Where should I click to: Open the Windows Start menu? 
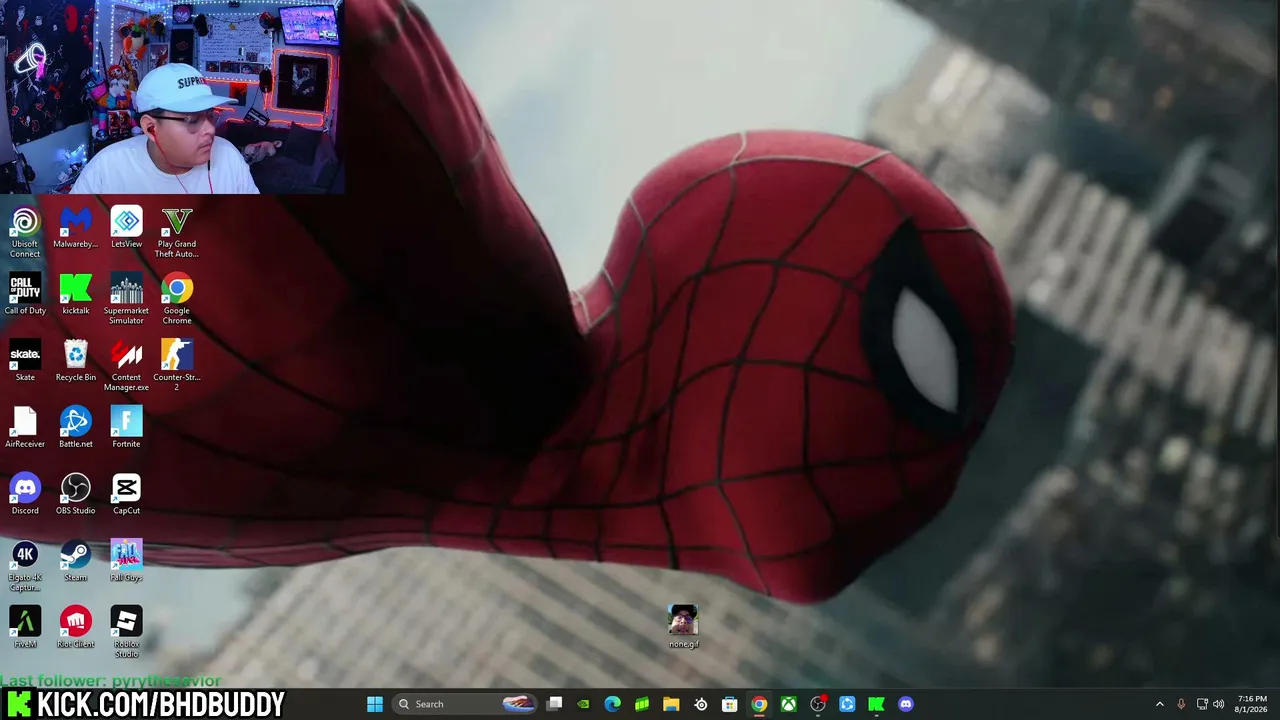tap(375, 704)
